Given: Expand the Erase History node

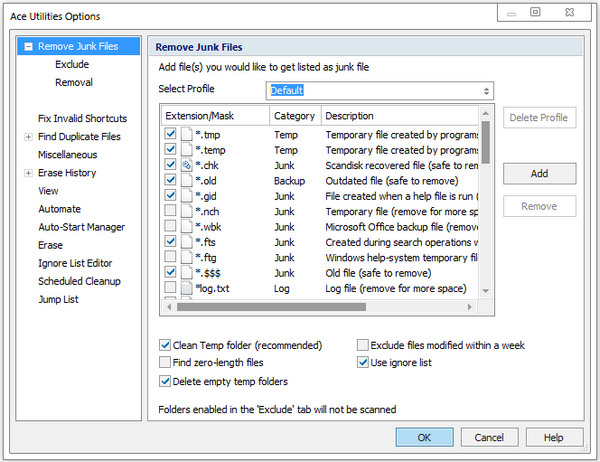Looking at the screenshot, I should pyautogui.click(x=28, y=173).
